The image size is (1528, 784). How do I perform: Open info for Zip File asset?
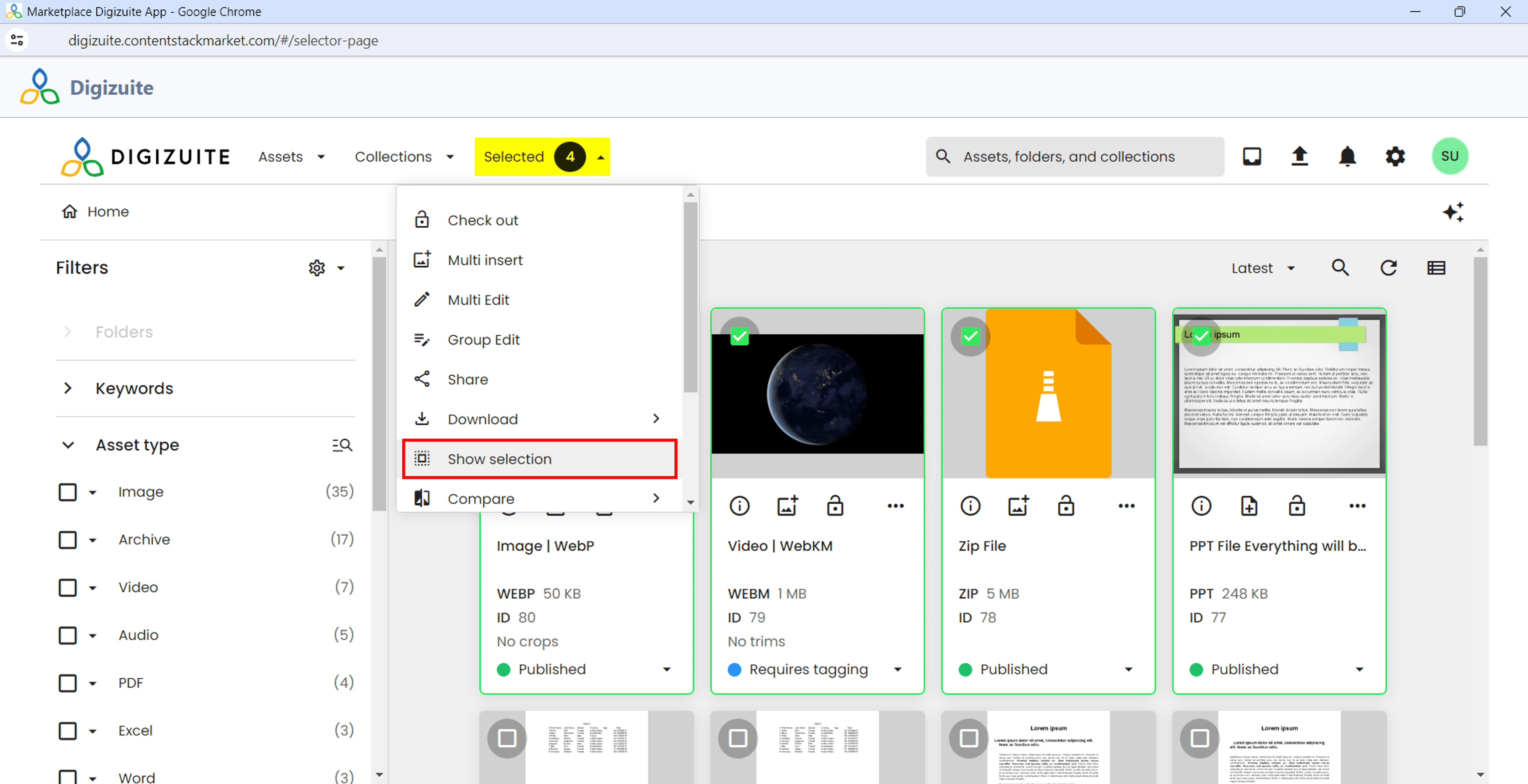point(971,506)
